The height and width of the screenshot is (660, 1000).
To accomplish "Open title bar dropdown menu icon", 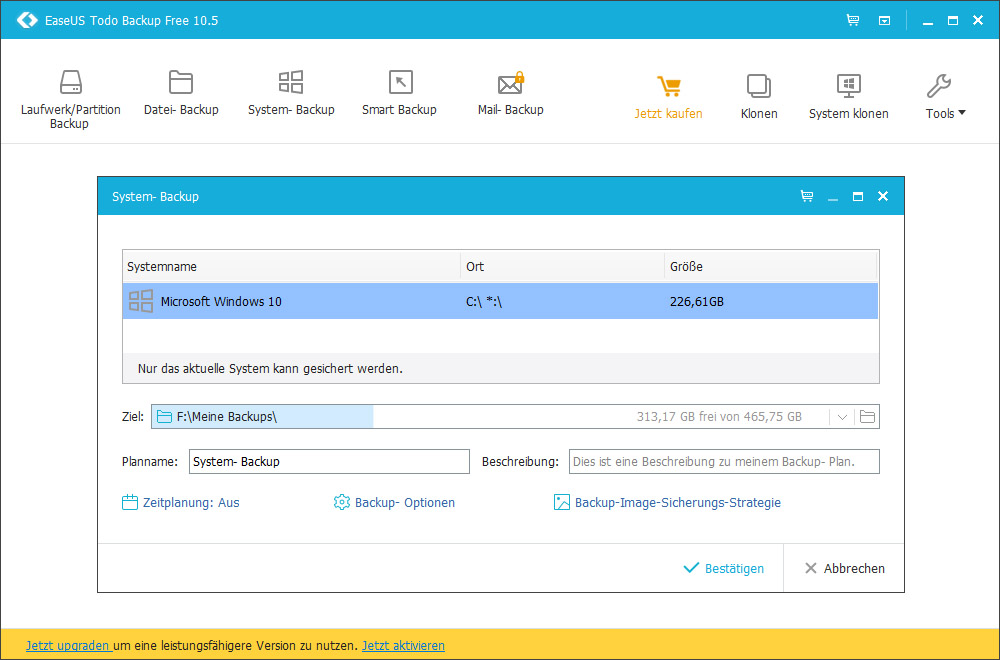I will (x=885, y=20).
